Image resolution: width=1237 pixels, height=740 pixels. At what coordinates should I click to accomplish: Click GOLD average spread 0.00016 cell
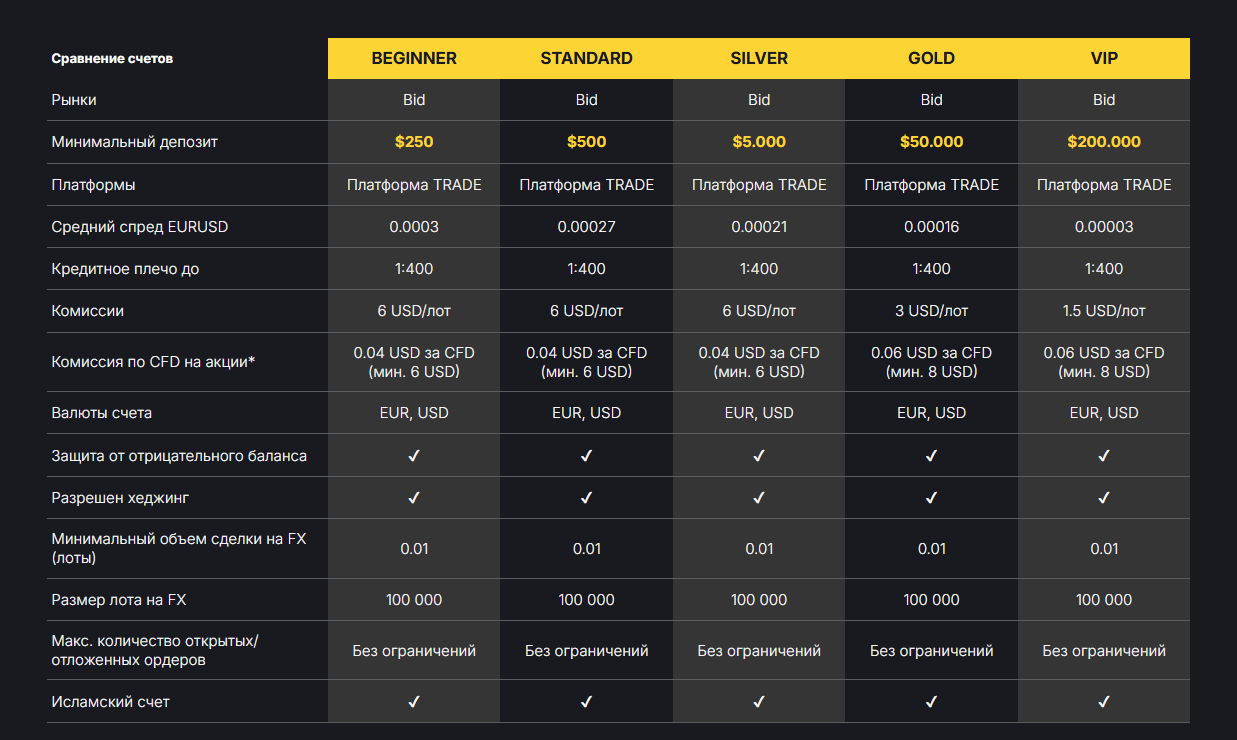tap(931, 227)
